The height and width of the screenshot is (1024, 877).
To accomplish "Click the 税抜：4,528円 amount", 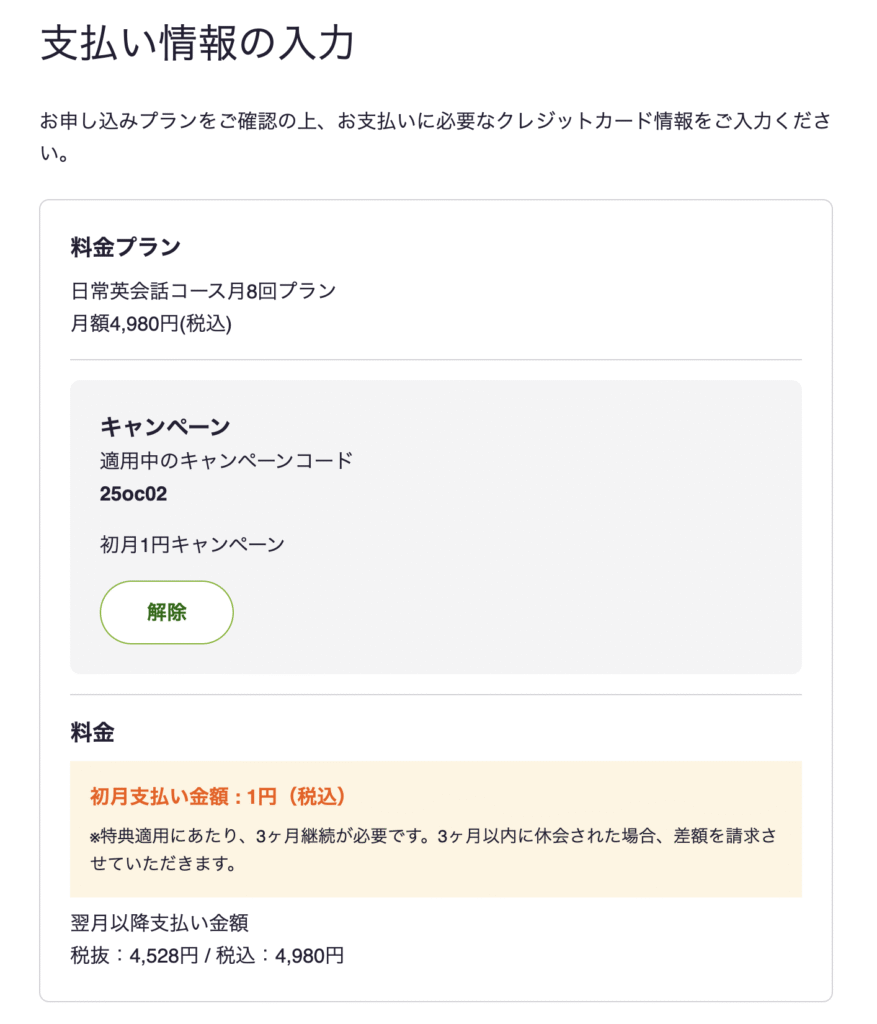I will 134,956.
